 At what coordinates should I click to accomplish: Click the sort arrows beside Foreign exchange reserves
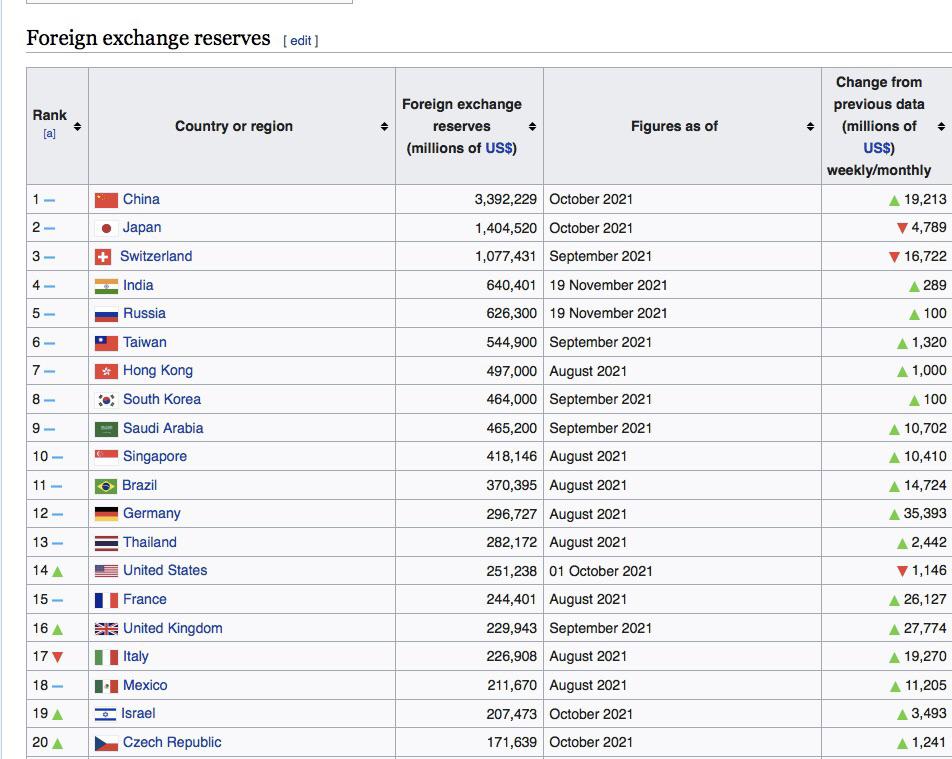coord(530,127)
